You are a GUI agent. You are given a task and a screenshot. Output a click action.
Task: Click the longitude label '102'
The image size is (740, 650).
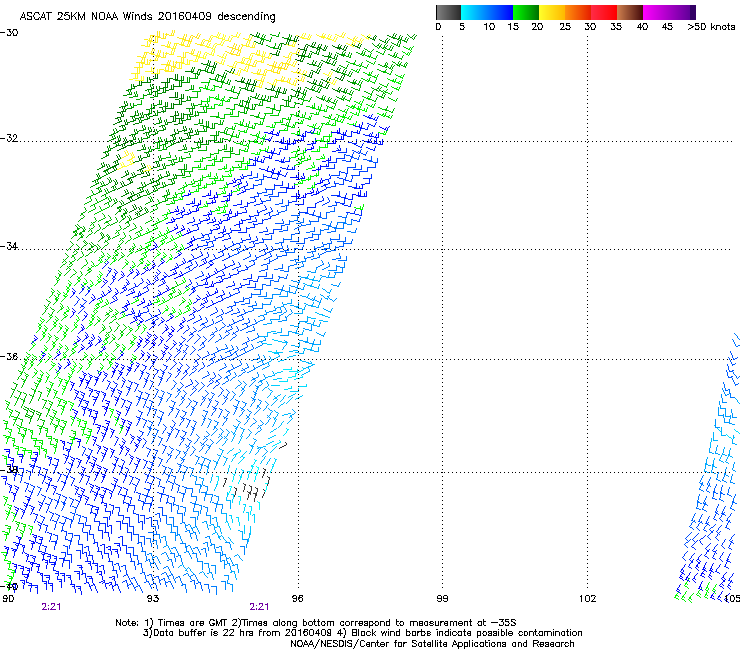[588, 599]
